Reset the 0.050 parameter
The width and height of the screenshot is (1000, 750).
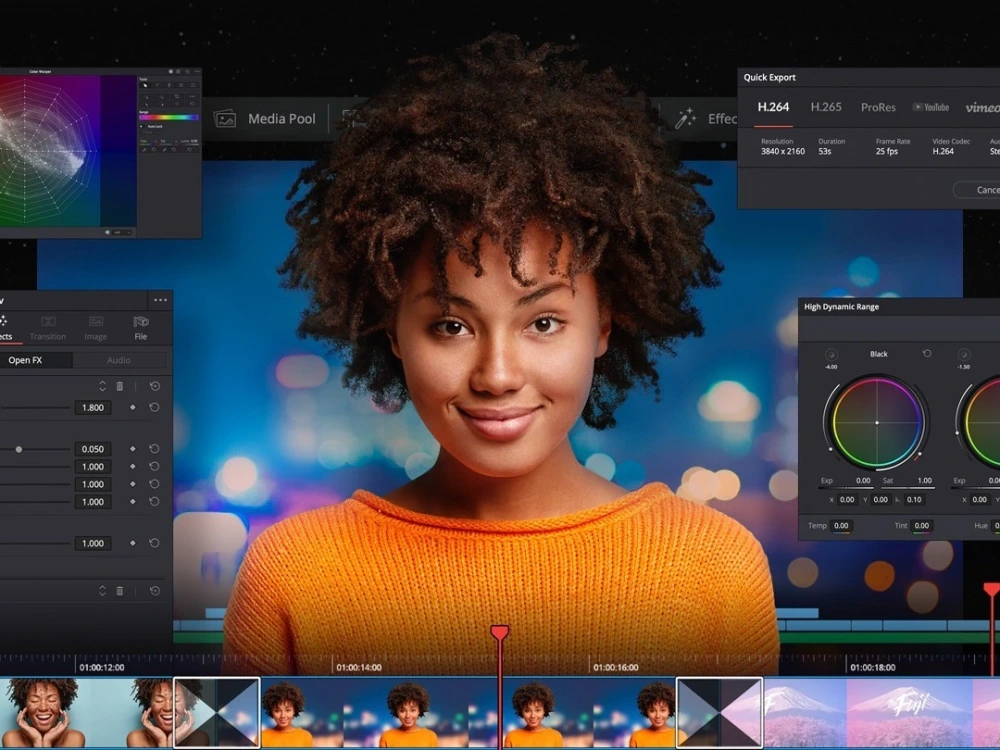point(154,449)
